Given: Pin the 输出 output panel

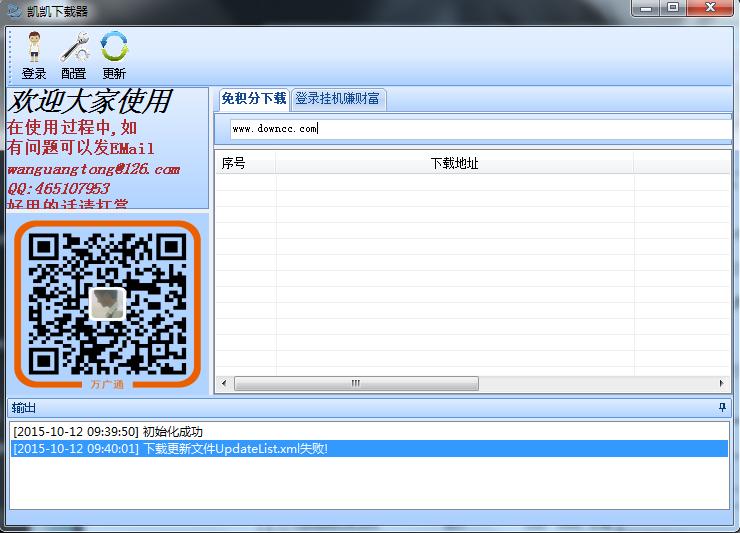Looking at the screenshot, I should tap(722, 407).
